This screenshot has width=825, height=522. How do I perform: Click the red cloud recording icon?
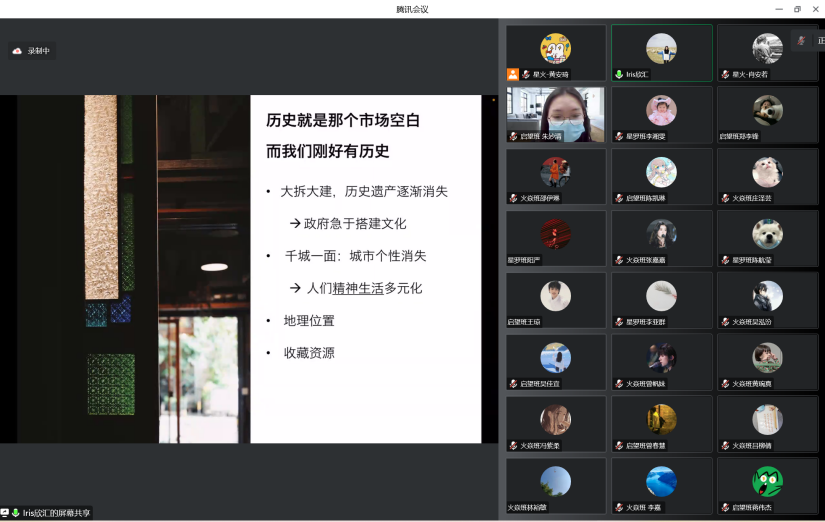[x=17, y=51]
